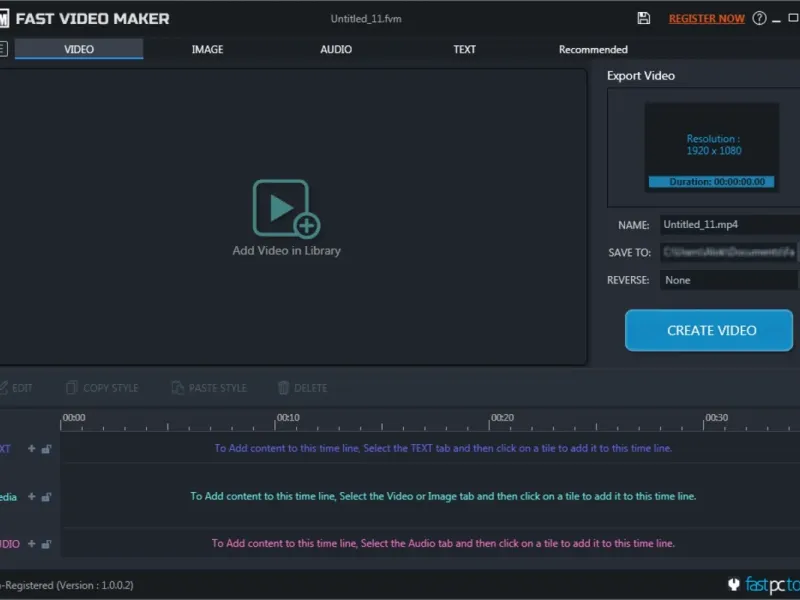Click the EDIT pencil toolbar button
Viewport: 800px width, 600px height.
click(x=16, y=388)
